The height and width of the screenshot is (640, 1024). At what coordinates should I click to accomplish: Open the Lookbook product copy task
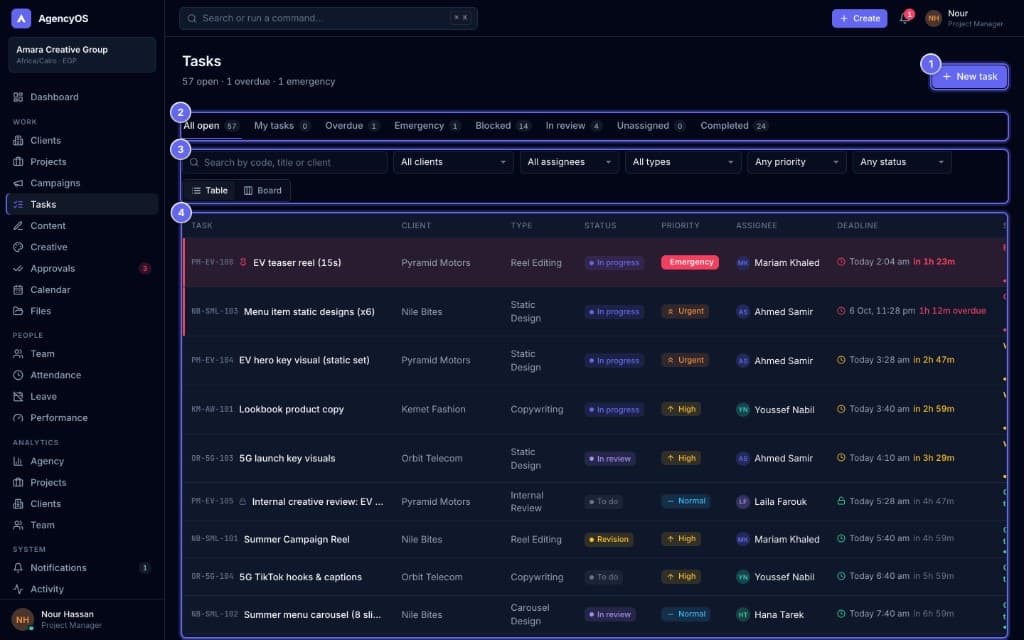click(291, 409)
